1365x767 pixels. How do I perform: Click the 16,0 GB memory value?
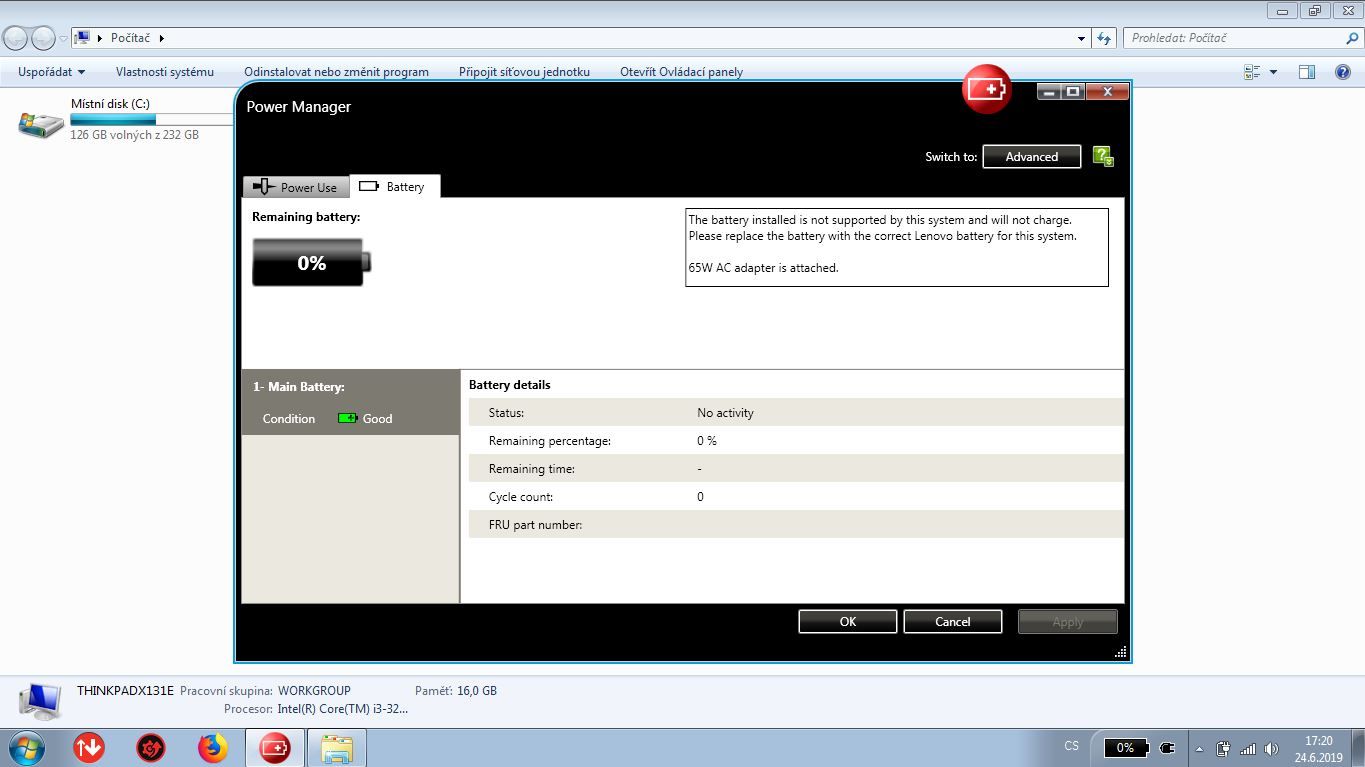tap(477, 690)
